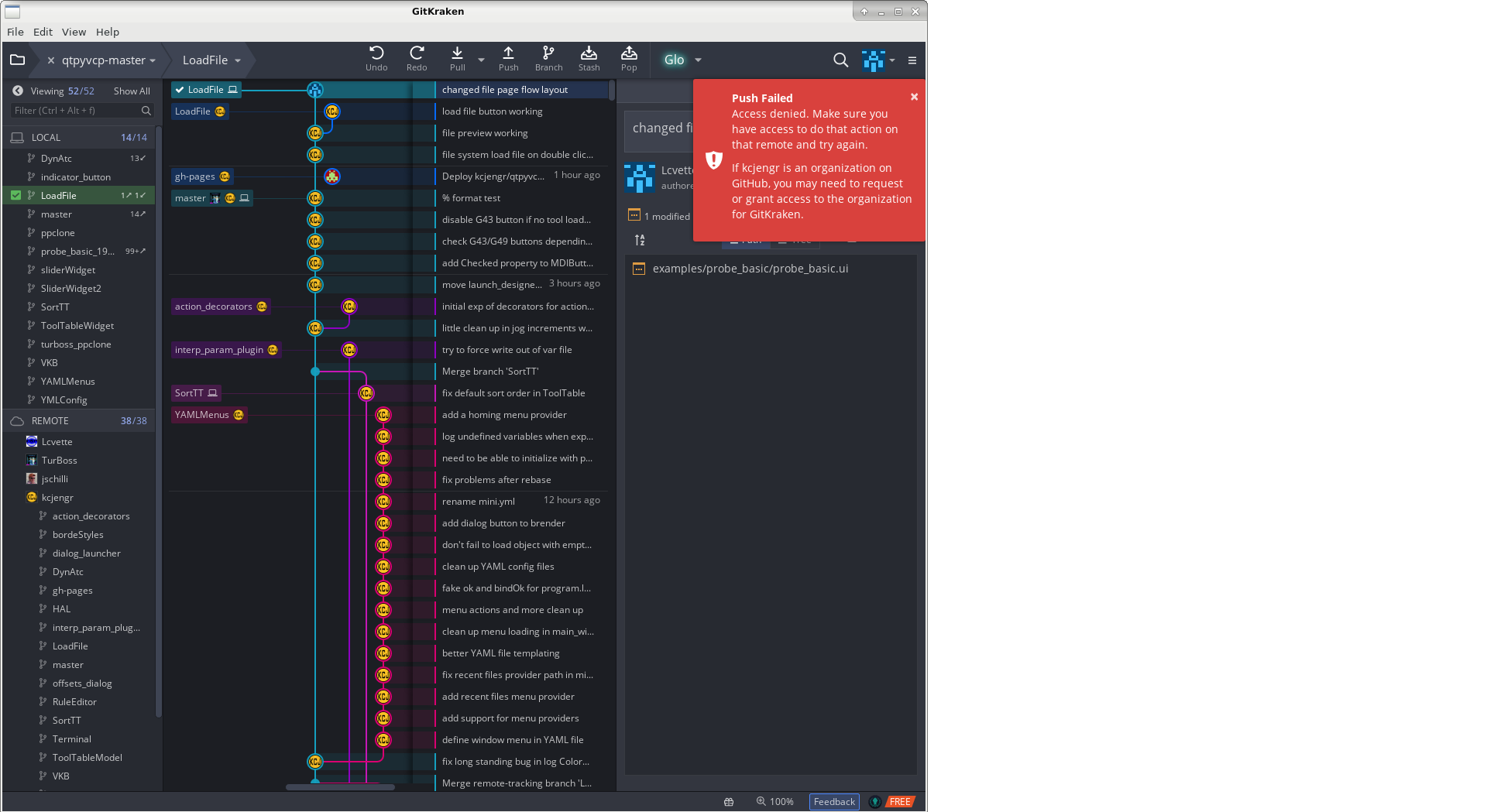The image size is (1487, 812).
Task: Open the Help menu
Action: [x=108, y=32]
